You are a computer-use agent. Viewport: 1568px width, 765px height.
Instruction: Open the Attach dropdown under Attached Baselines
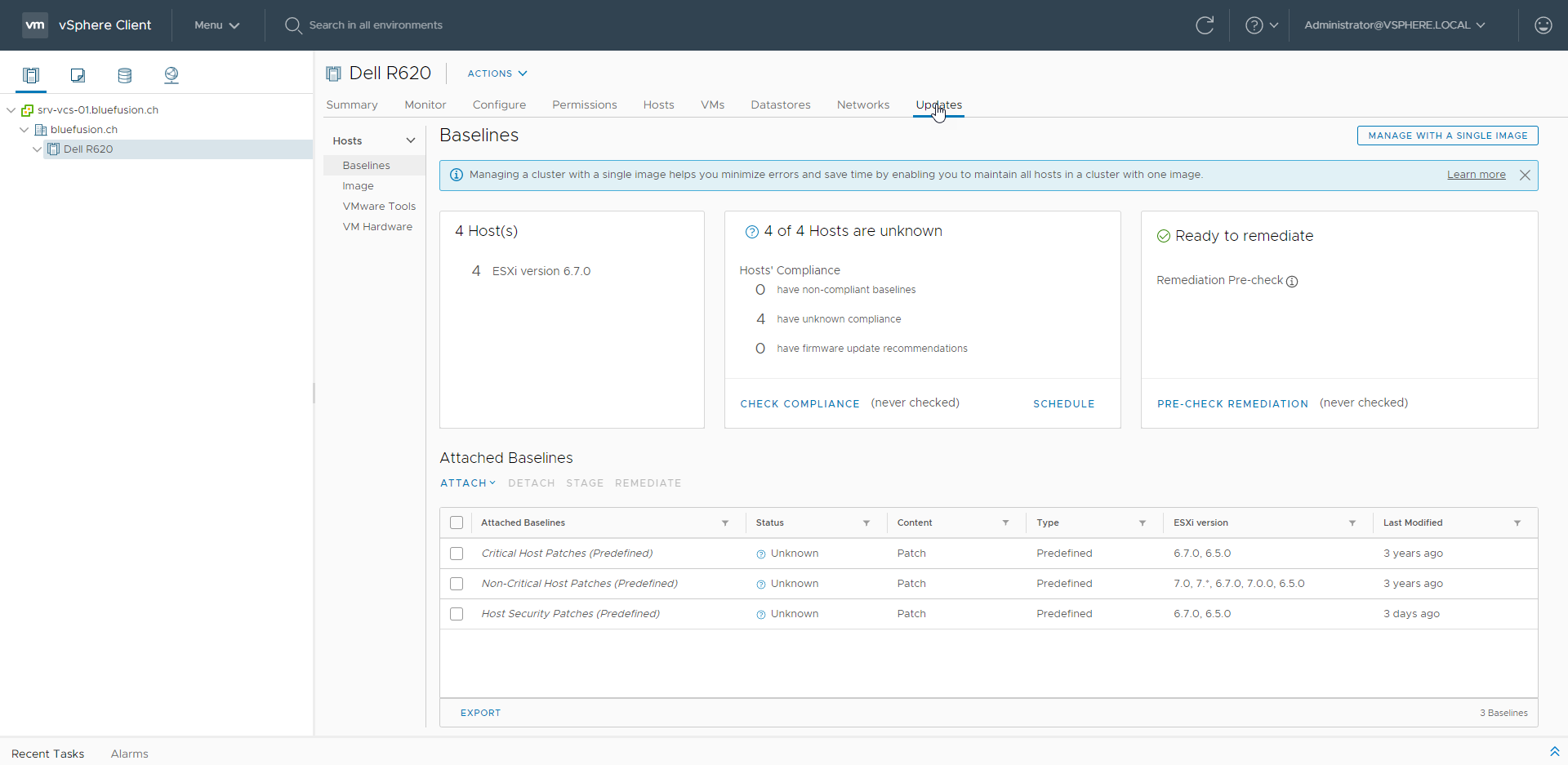[467, 483]
